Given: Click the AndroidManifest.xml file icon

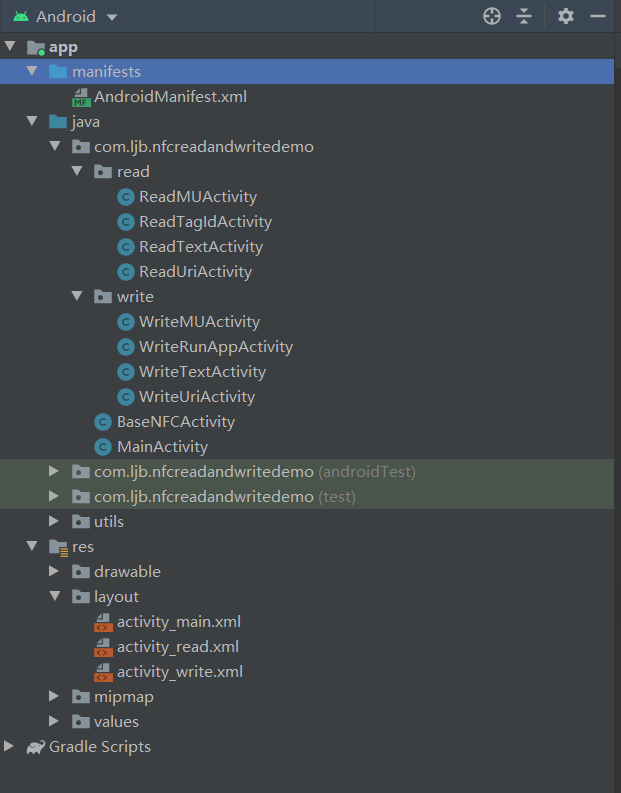Looking at the screenshot, I should [81, 97].
